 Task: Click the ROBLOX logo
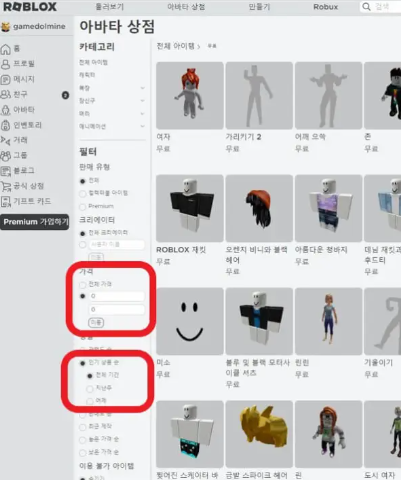[x=30, y=7]
